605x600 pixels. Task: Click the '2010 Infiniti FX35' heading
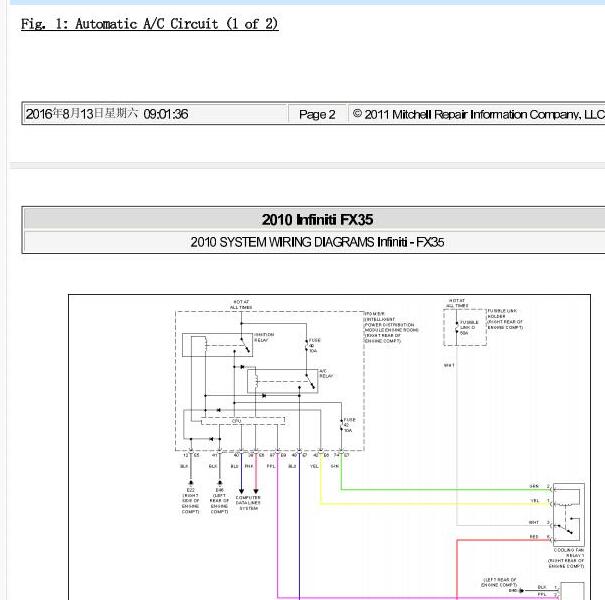(317, 220)
